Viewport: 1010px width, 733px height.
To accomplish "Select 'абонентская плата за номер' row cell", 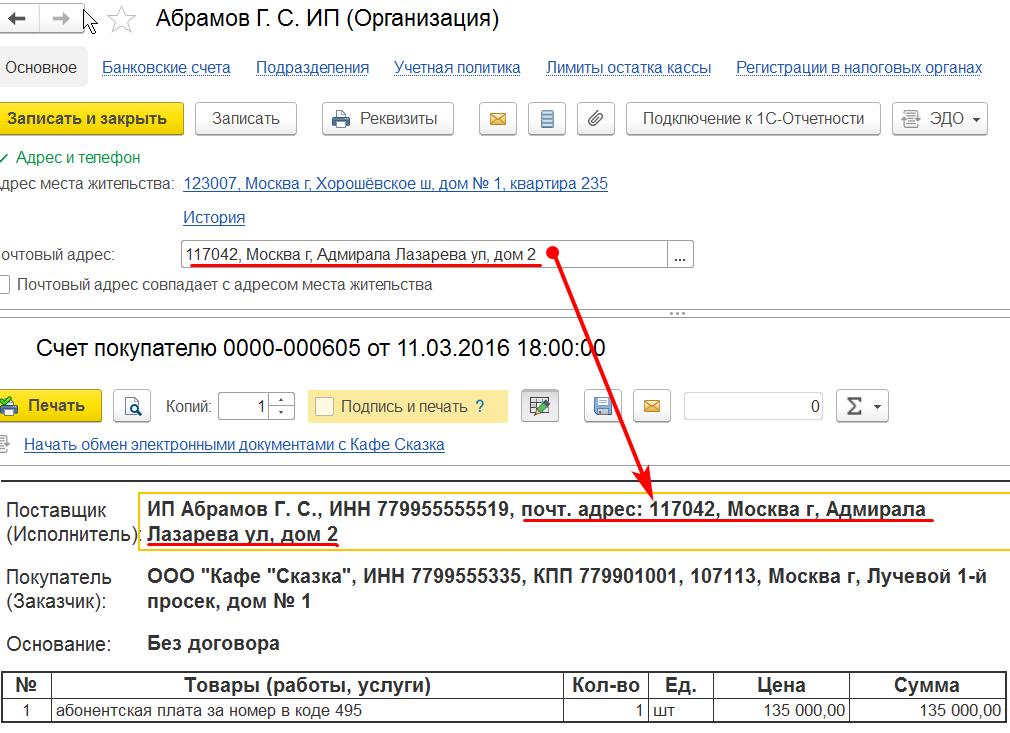I will [x=307, y=710].
